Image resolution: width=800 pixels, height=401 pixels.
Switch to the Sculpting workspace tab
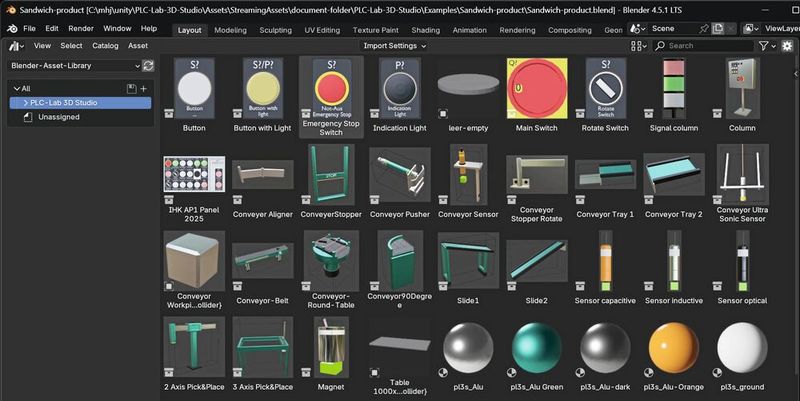coord(276,30)
